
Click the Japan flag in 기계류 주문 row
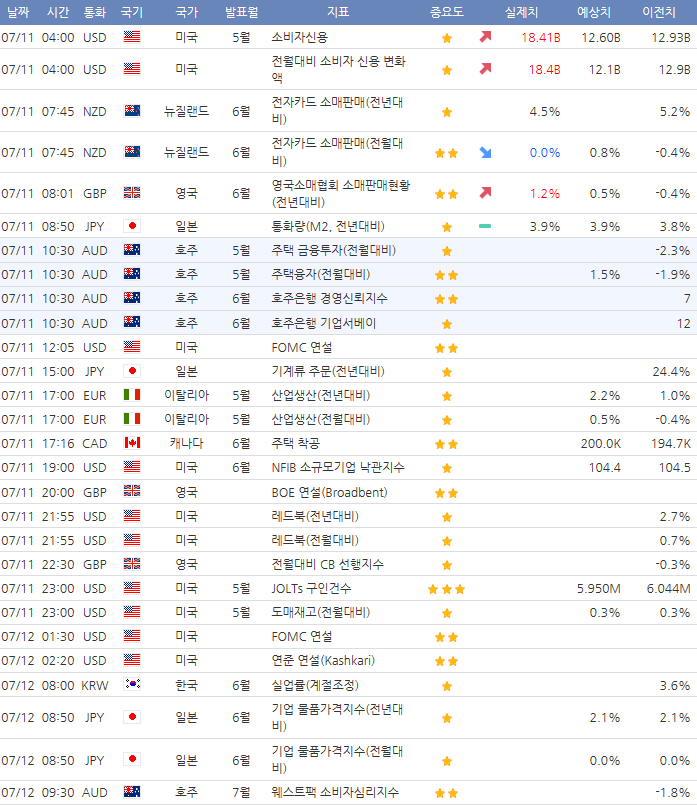(x=132, y=371)
